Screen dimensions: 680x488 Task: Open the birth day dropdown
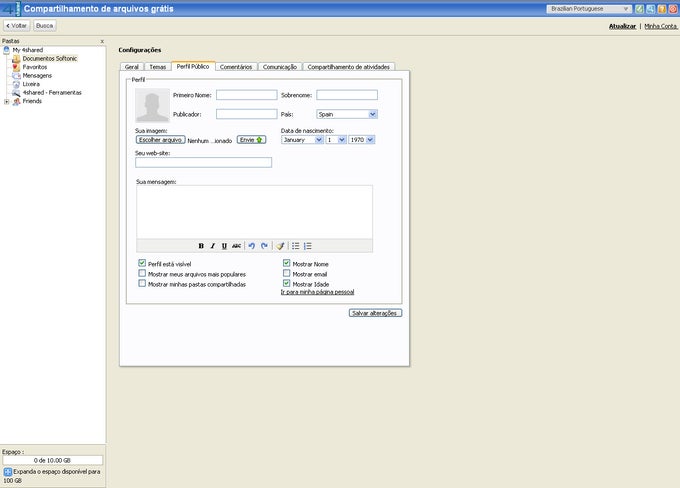click(x=336, y=140)
